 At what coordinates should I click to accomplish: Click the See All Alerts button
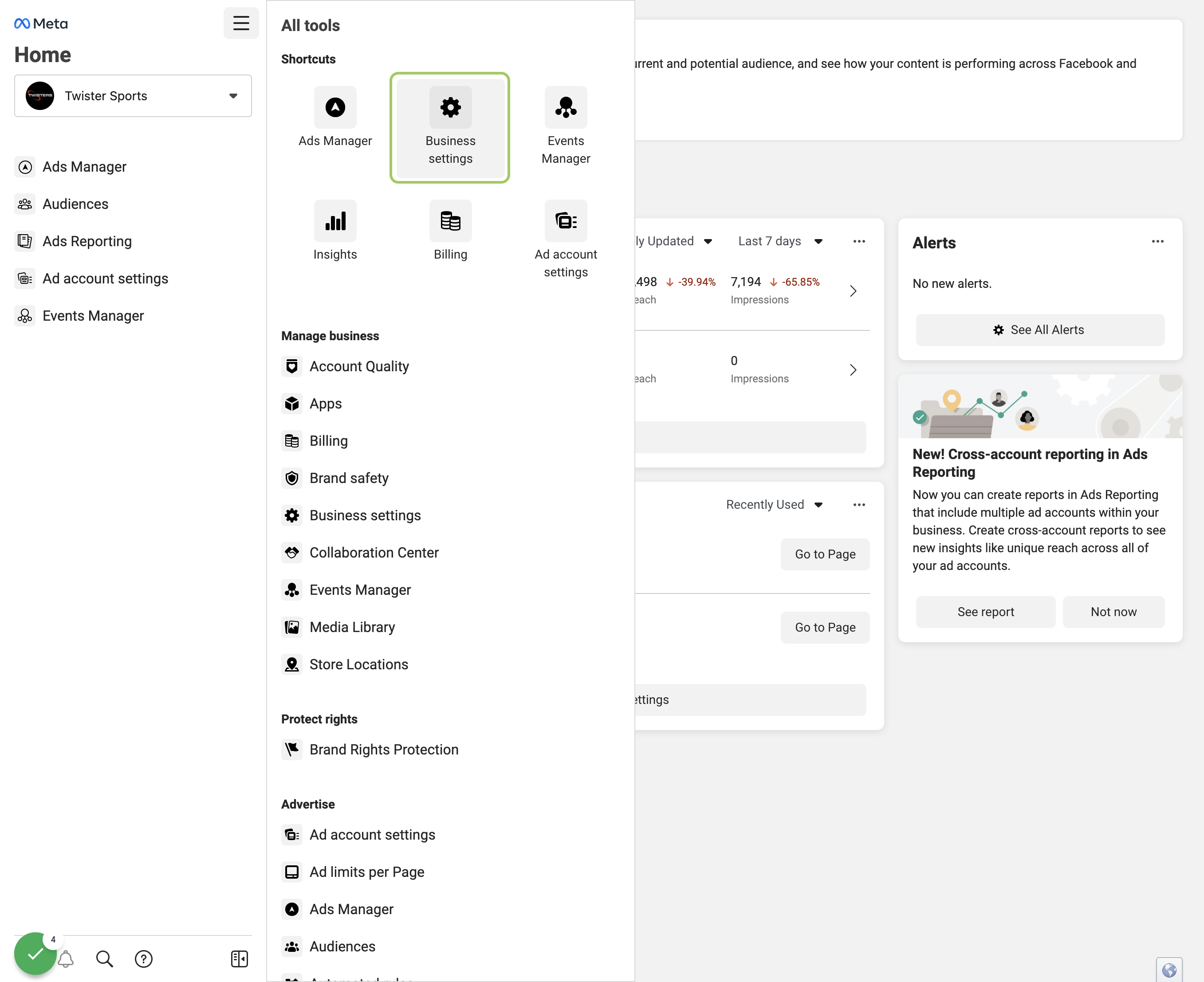click(x=1040, y=330)
